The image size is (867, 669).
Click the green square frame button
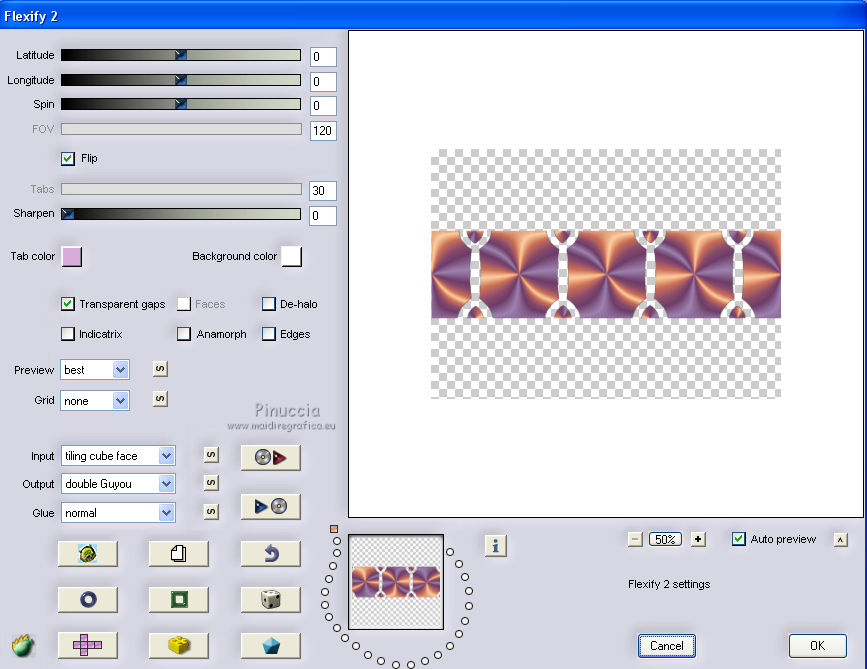tap(179, 599)
